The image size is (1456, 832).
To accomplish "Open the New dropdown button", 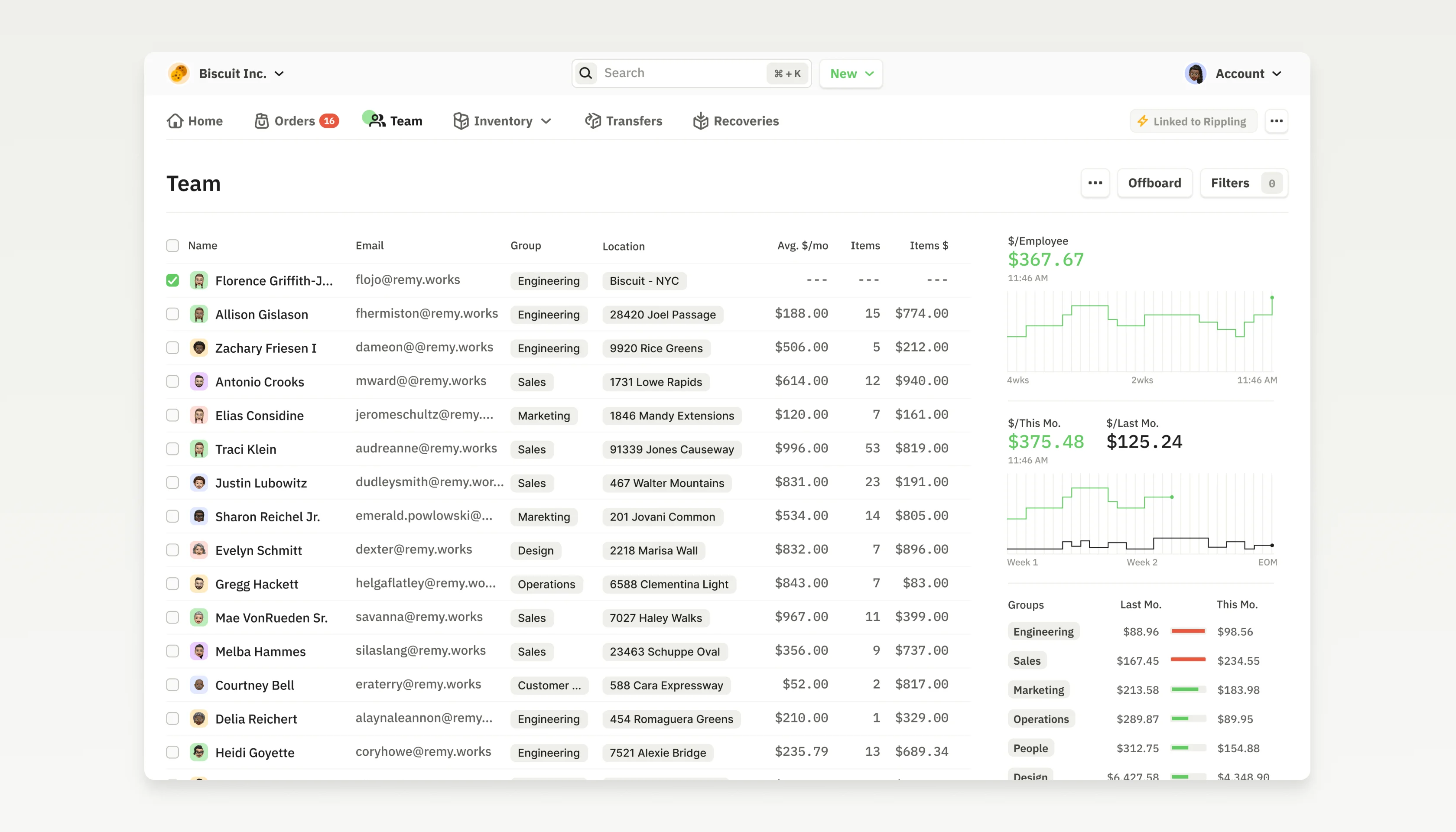I will [851, 74].
